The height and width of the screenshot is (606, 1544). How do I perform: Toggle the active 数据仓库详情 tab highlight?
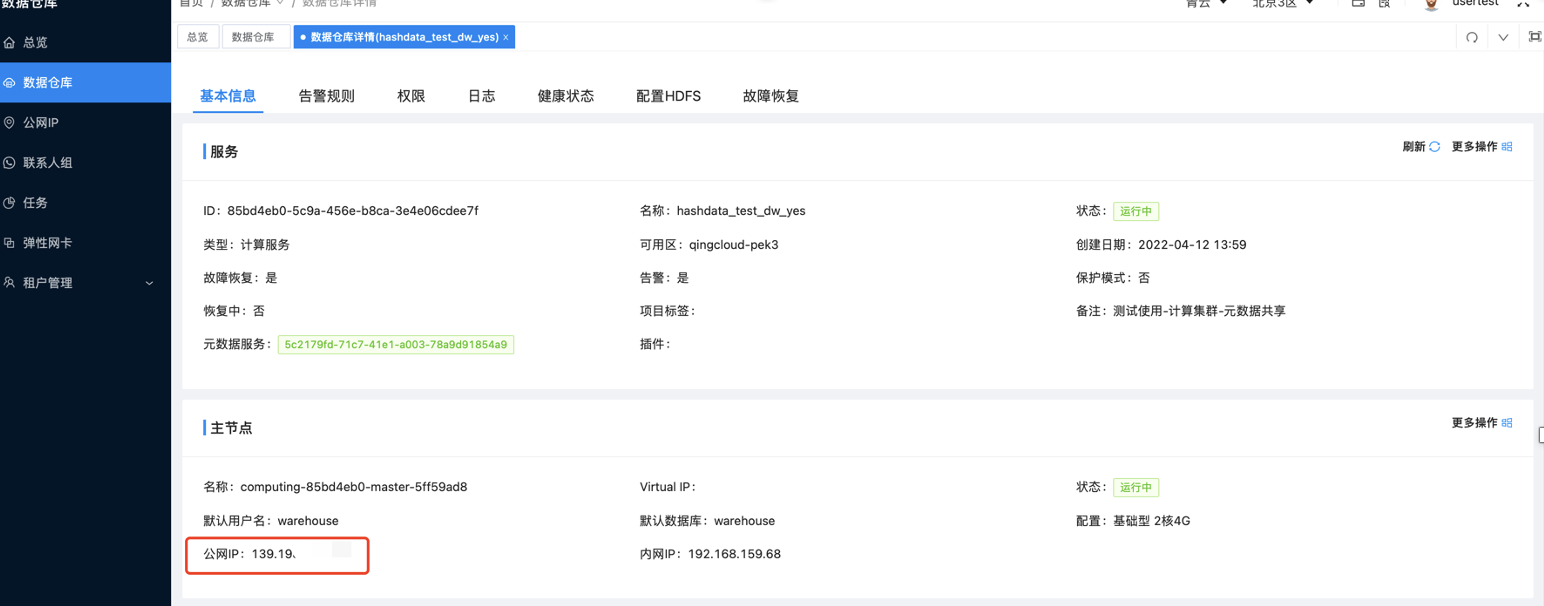397,36
